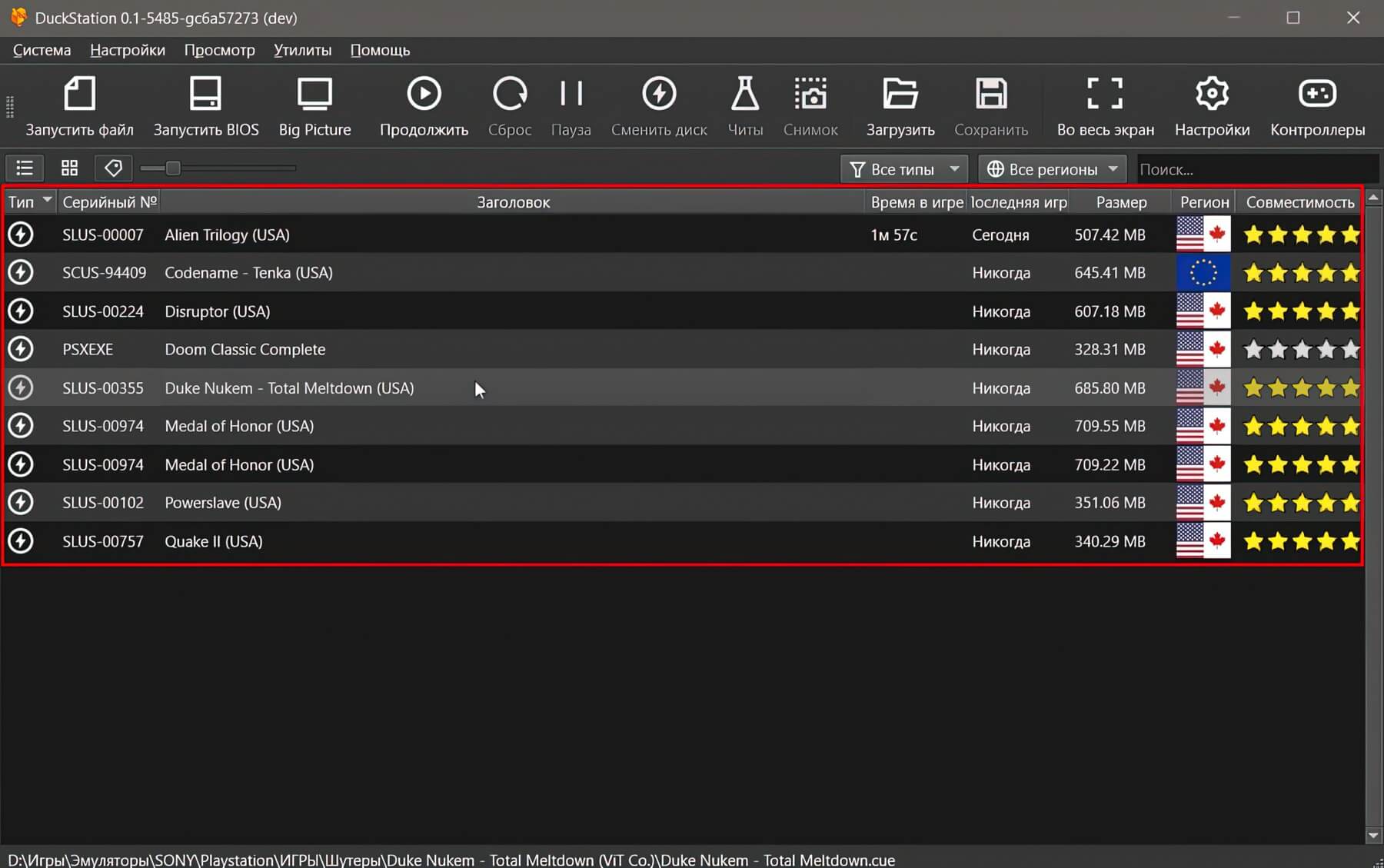Switch to game grid view
1384x868 pixels.
point(70,168)
